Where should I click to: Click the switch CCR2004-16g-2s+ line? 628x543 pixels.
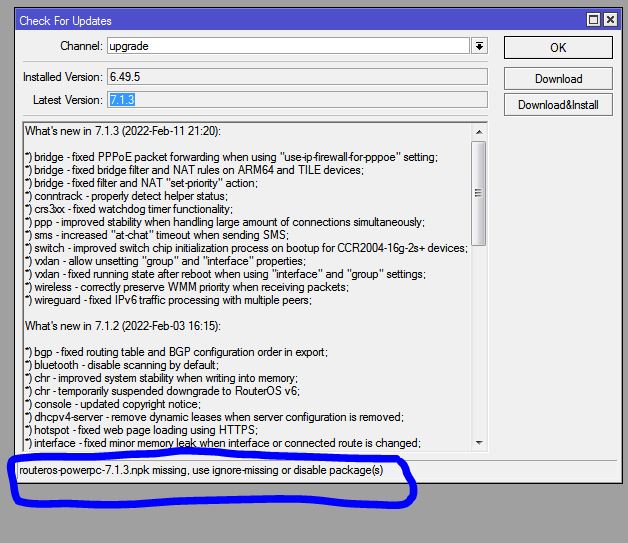246,248
